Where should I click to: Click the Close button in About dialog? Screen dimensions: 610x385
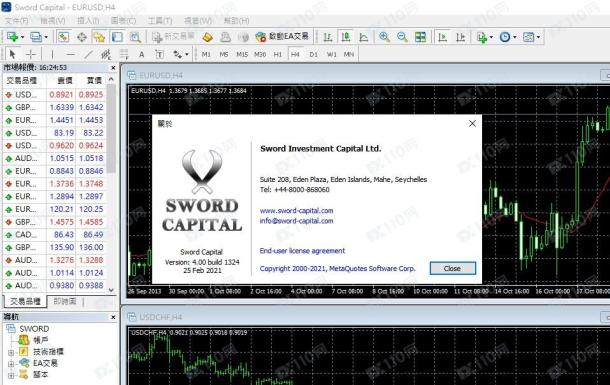click(x=452, y=268)
